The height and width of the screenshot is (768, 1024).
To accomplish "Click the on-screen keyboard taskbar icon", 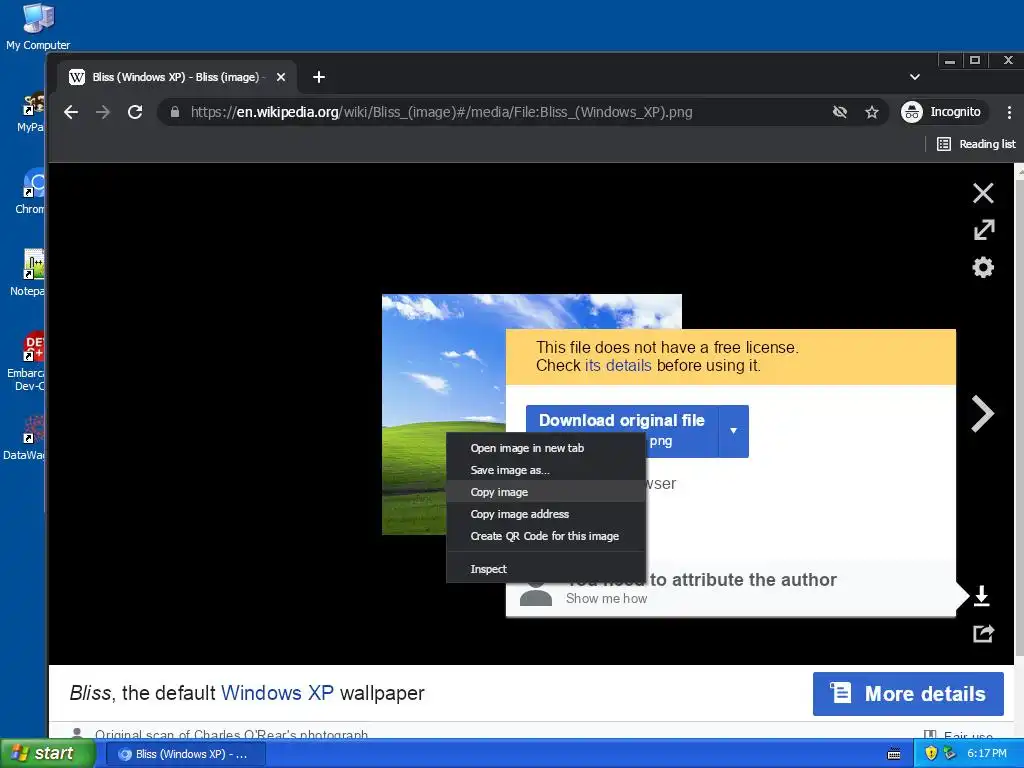I will coord(894,754).
